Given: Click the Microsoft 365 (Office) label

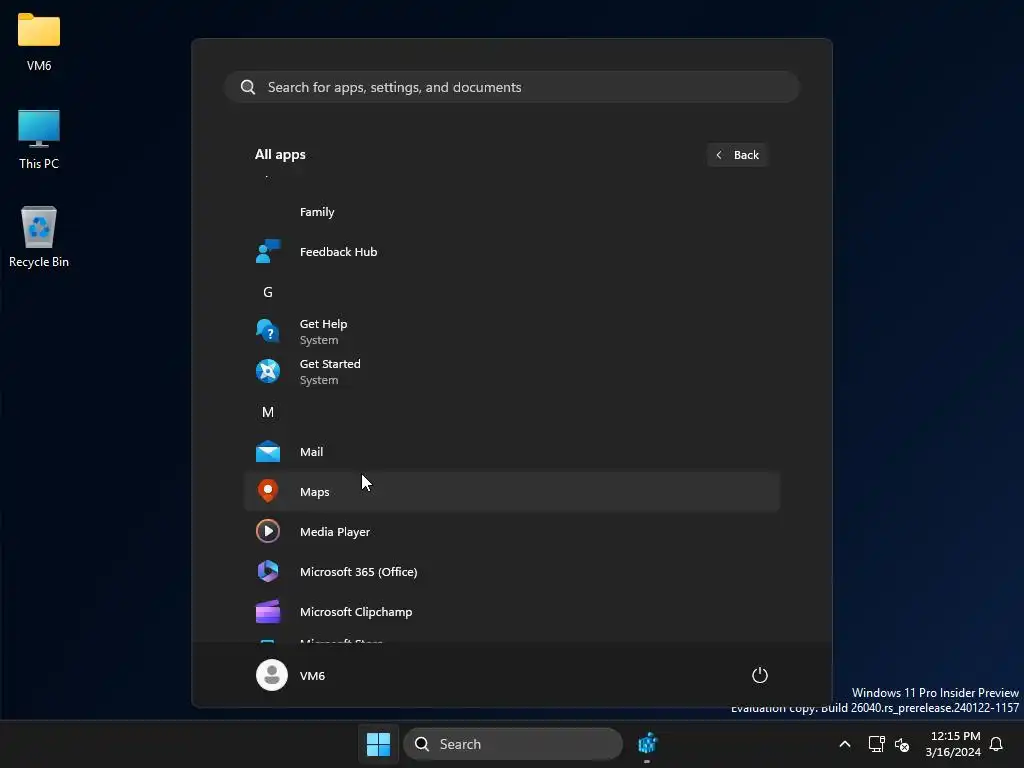Looking at the screenshot, I should tap(359, 572).
